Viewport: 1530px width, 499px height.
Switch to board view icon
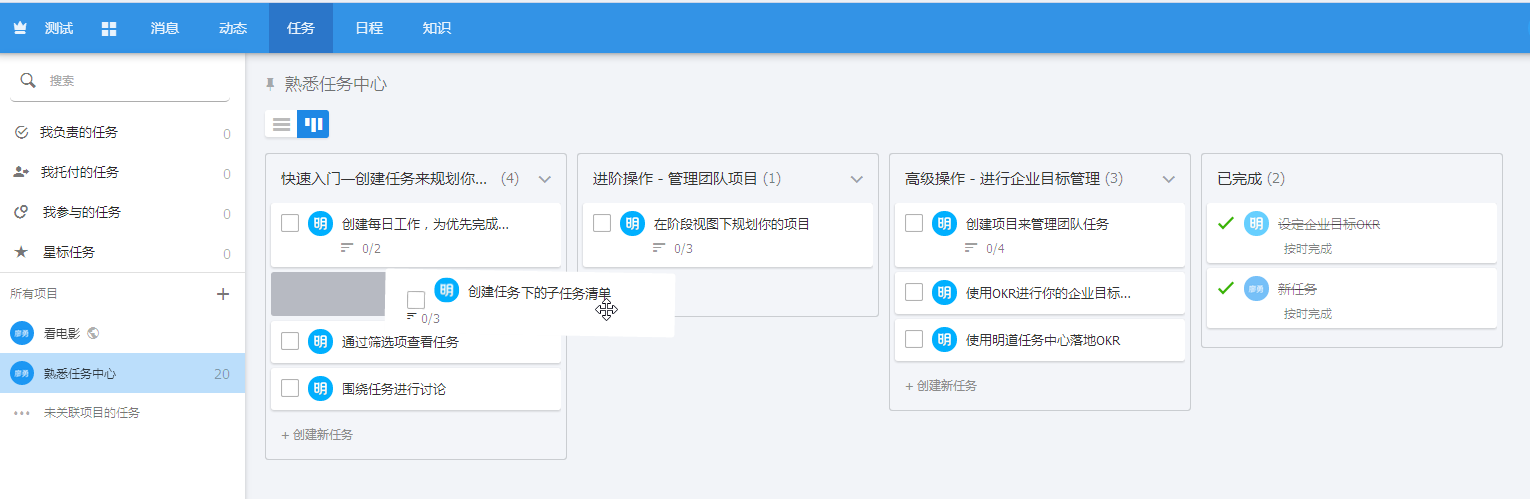coord(313,124)
